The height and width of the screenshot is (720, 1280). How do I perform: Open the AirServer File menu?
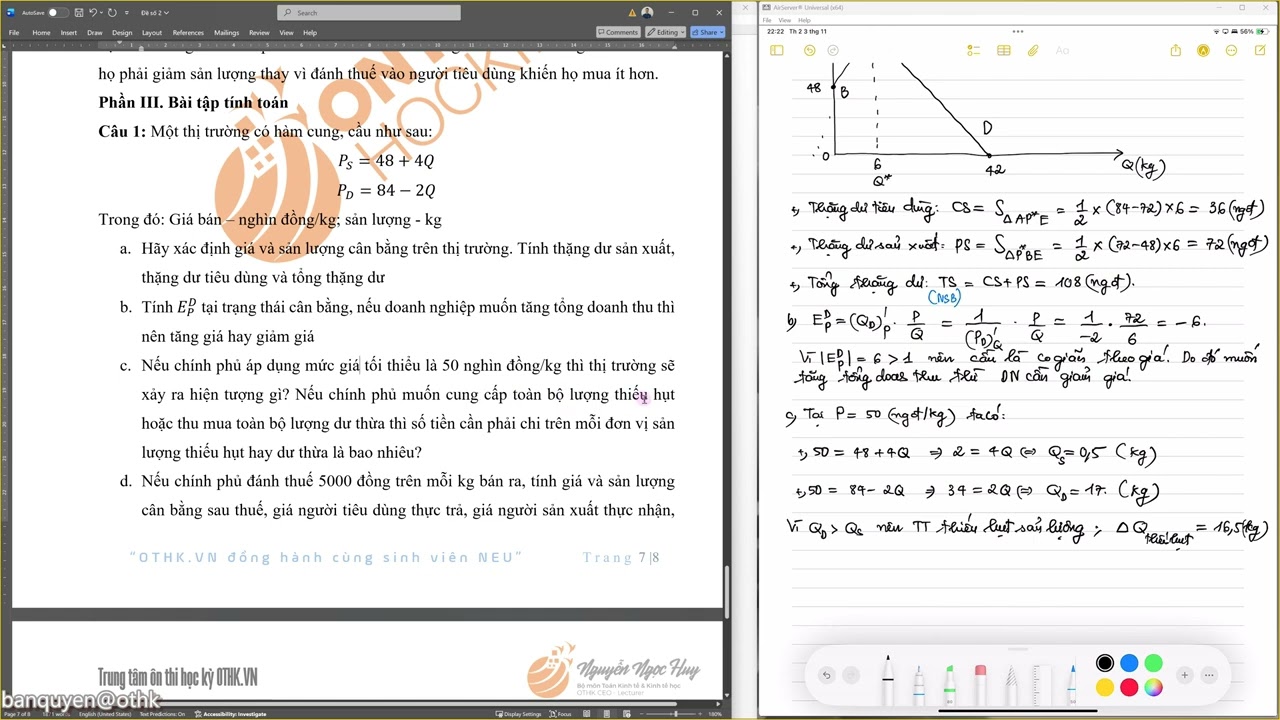point(767,20)
